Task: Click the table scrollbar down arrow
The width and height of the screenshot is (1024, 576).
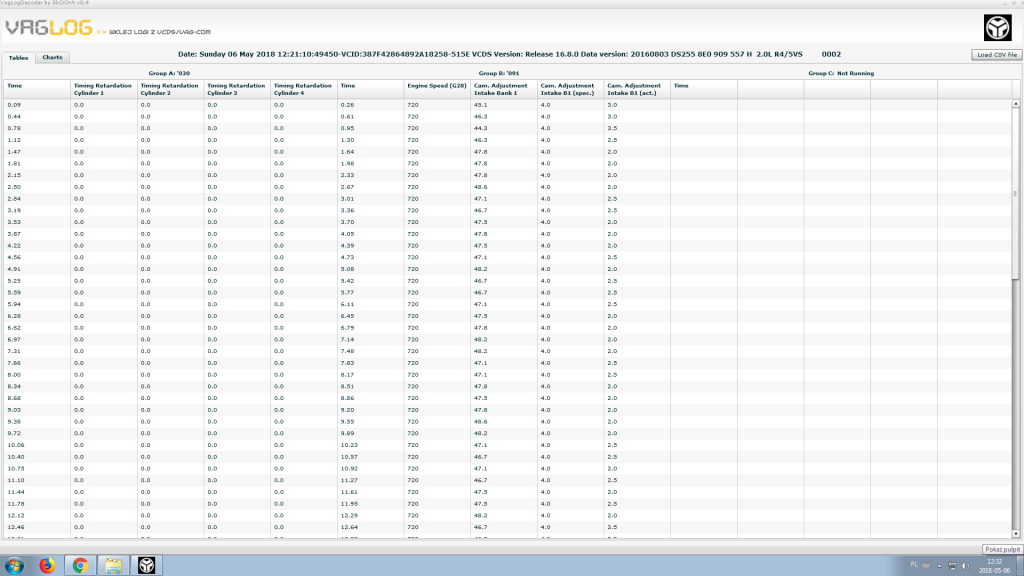Action: point(1016,534)
